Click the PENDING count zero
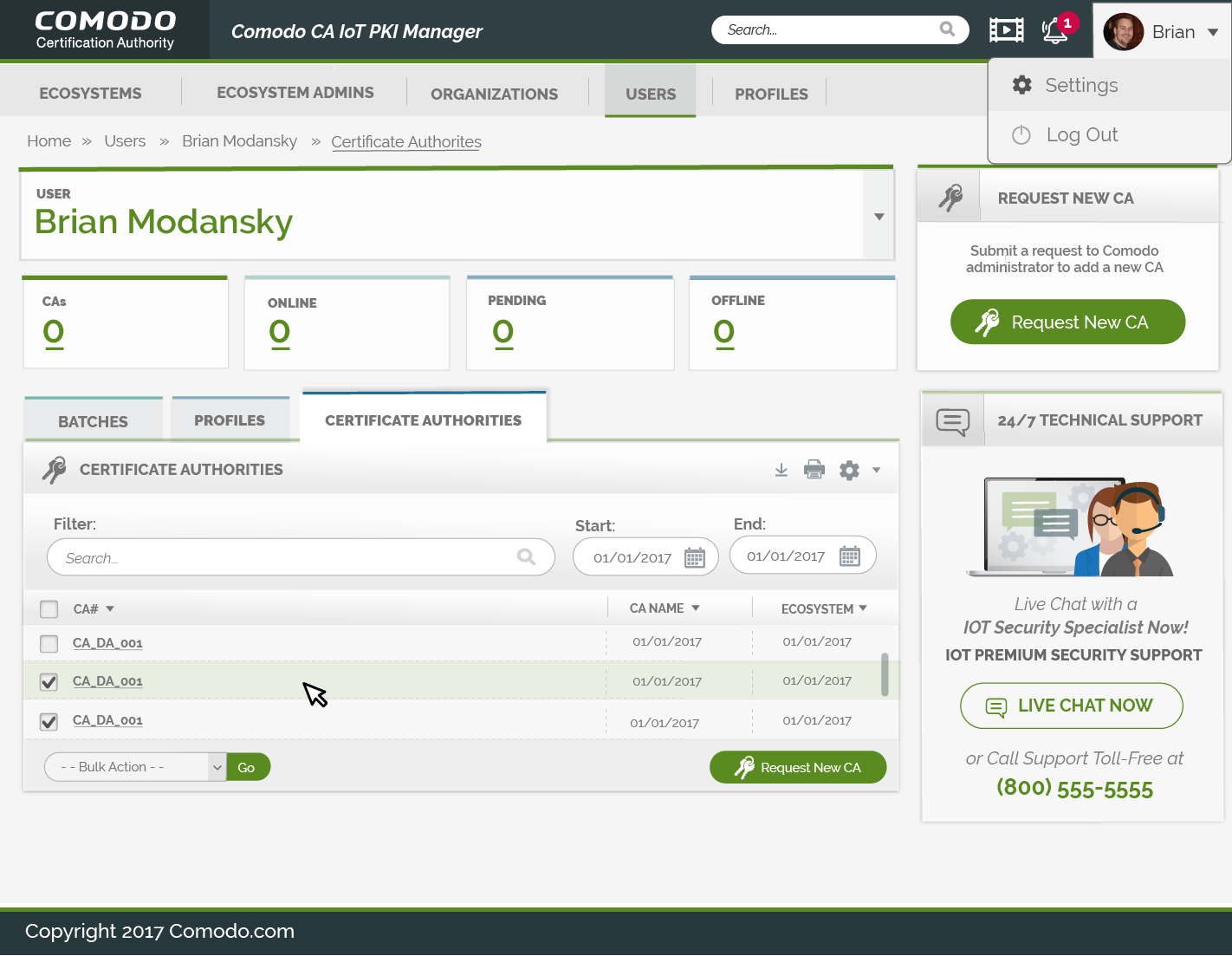The height and width of the screenshot is (956, 1232). [503, 332]
